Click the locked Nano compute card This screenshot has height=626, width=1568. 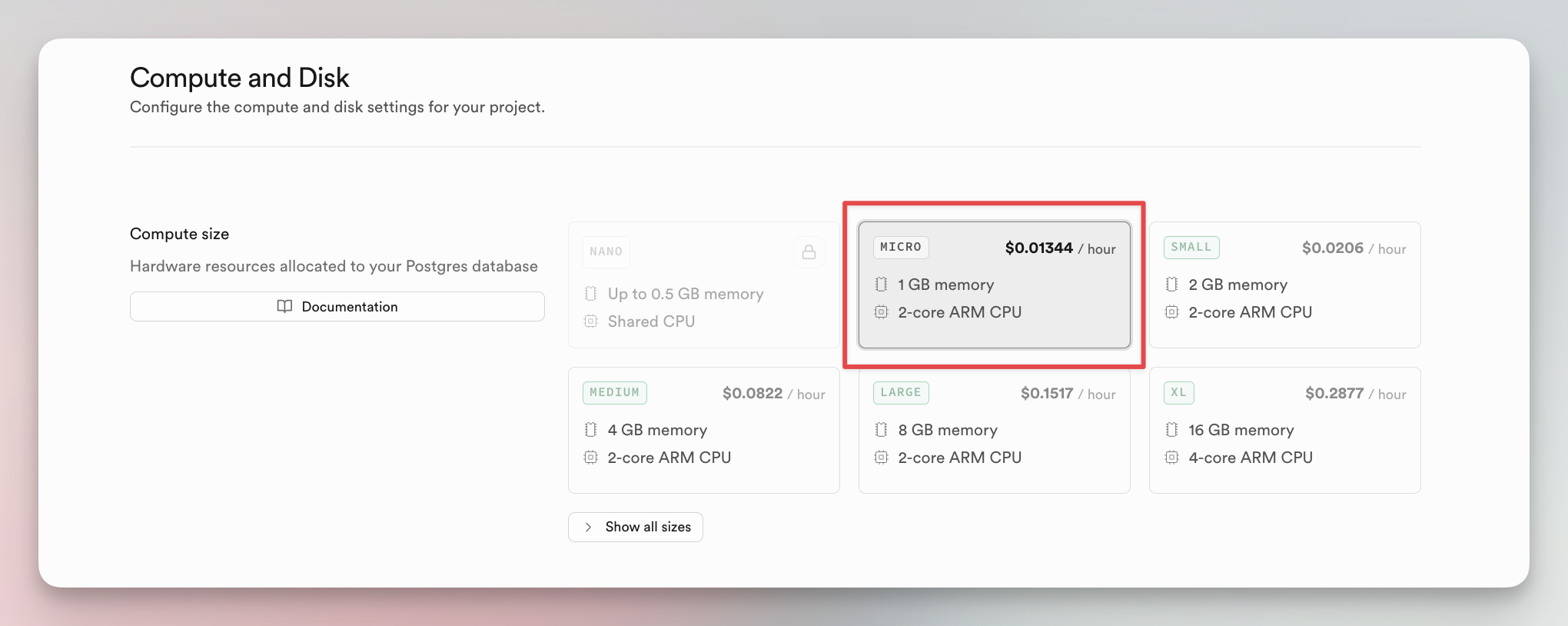[703, 285]
